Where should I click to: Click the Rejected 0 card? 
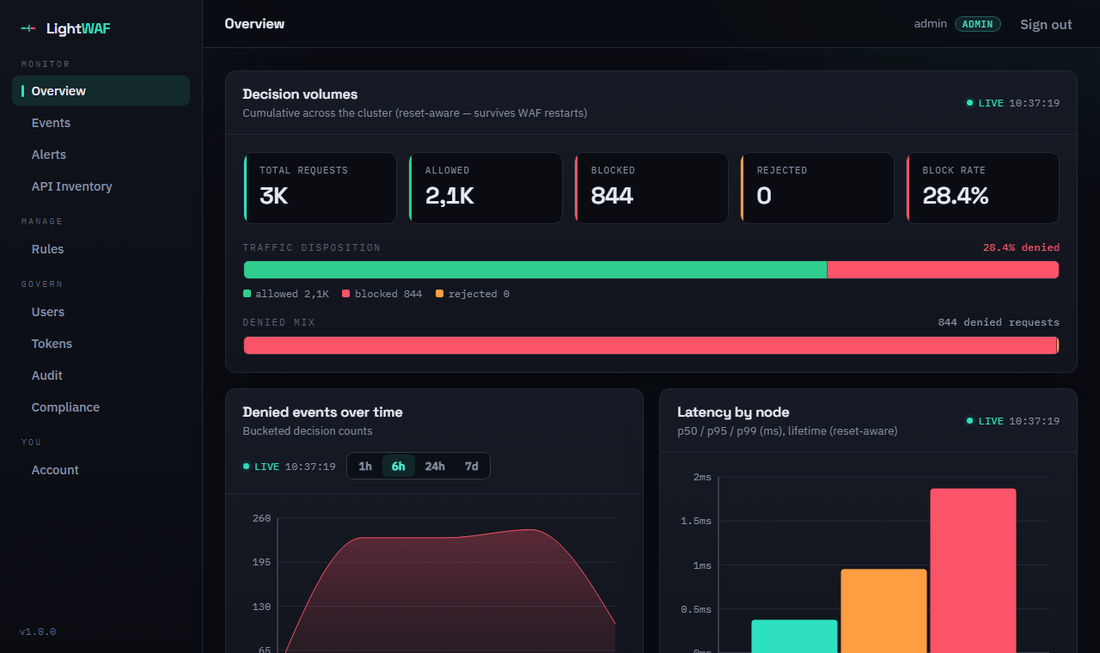pos(817,188)
